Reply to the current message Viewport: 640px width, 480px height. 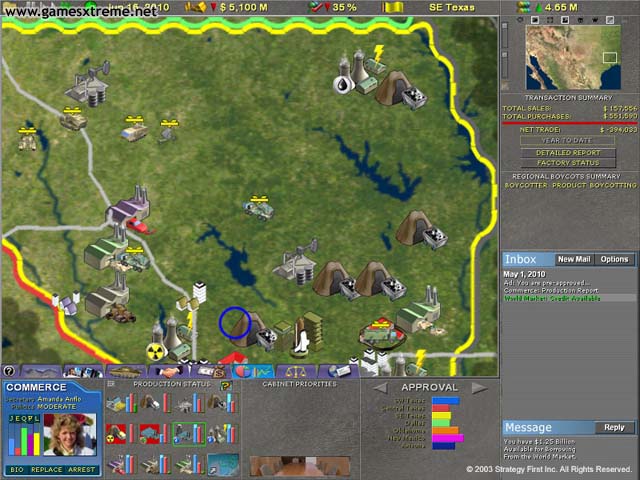pyautogui.click(x=612, y=427)
